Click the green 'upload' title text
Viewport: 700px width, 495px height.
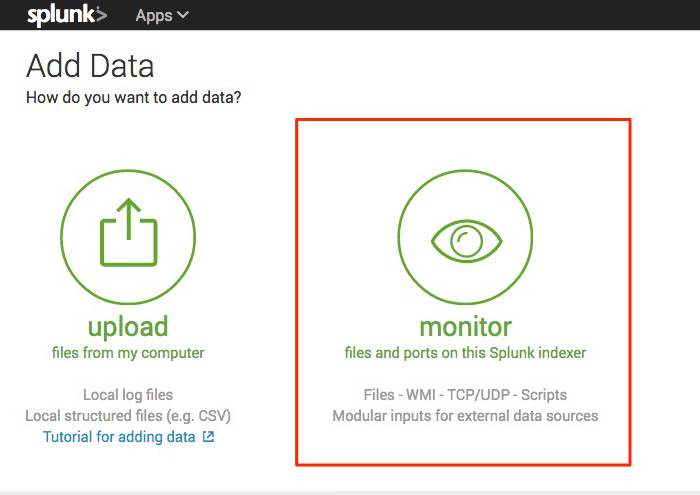128,327
